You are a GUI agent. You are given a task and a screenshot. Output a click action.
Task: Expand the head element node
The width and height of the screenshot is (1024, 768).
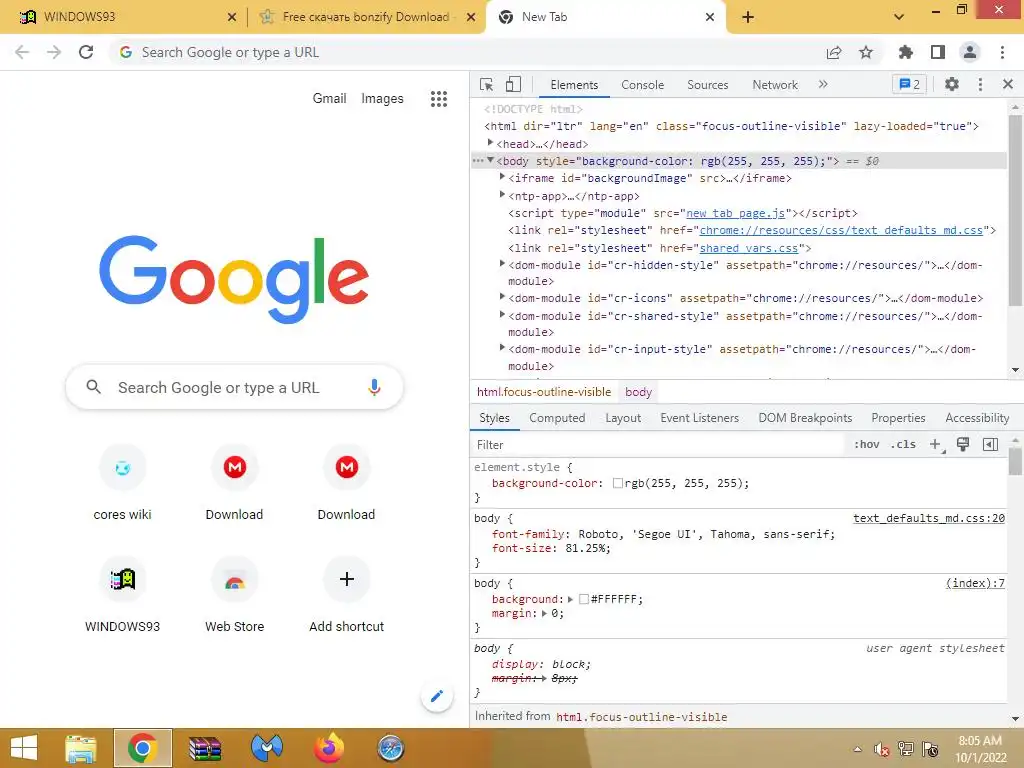pyautogui.click(x=490, y=143)
